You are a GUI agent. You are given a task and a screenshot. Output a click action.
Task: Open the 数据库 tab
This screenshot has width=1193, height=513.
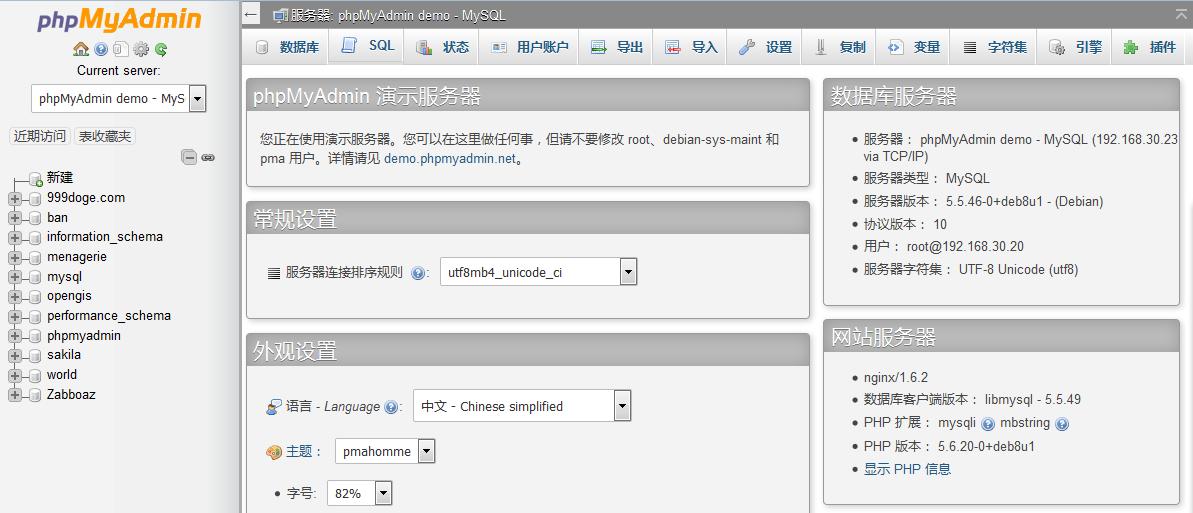[286, 47]
